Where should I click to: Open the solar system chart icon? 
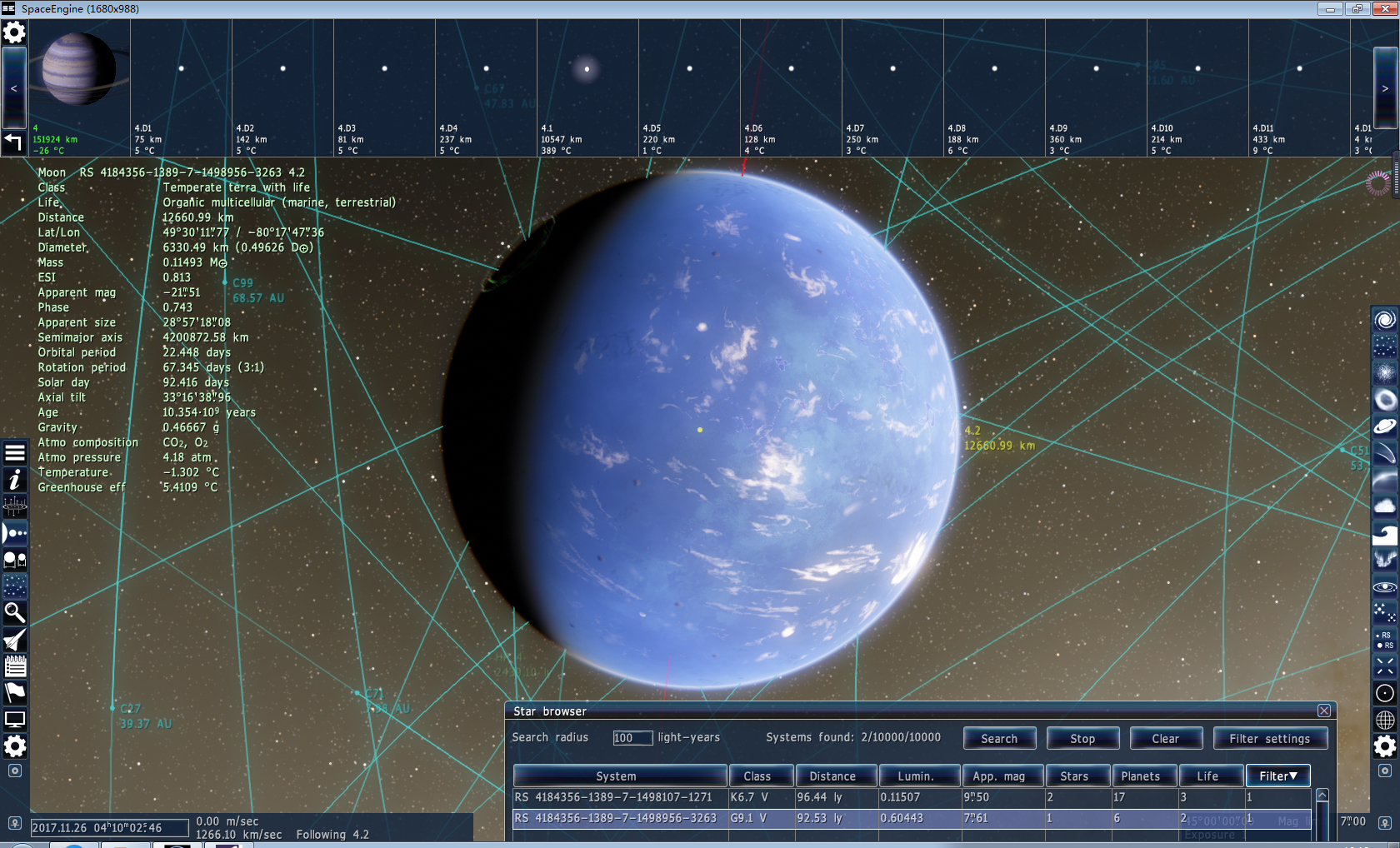[15, 506]
